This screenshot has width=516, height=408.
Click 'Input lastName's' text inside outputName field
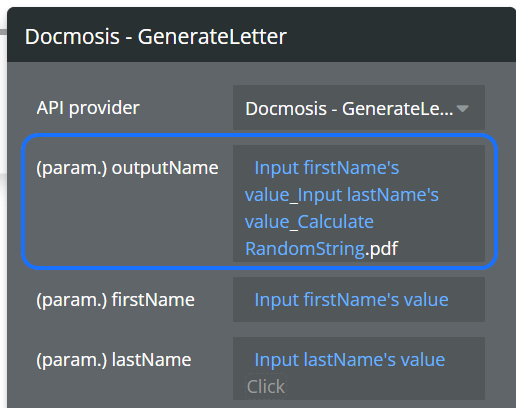click(x=368, y=194)
